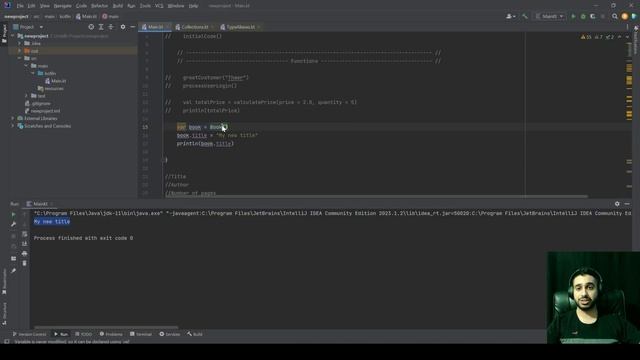This screenshot has height=360, width=640.
Task: Run the program with the green toolbar play icon
Action: [x=573, y=16]
